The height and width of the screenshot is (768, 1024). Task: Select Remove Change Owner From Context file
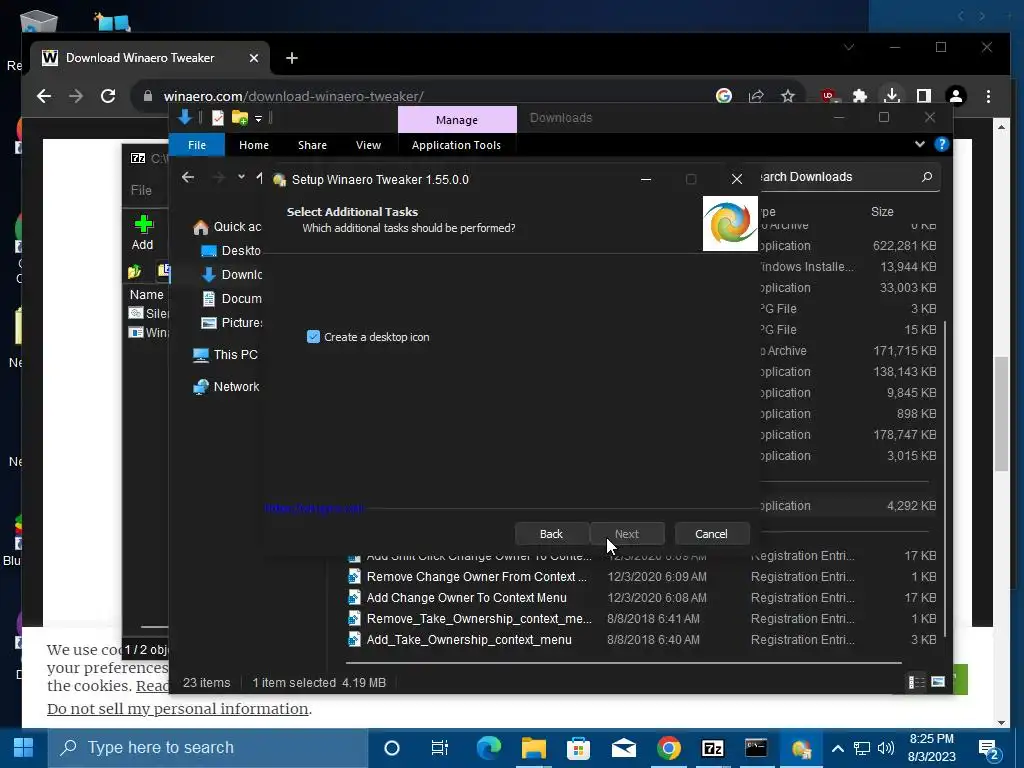[x=477, y=577]
